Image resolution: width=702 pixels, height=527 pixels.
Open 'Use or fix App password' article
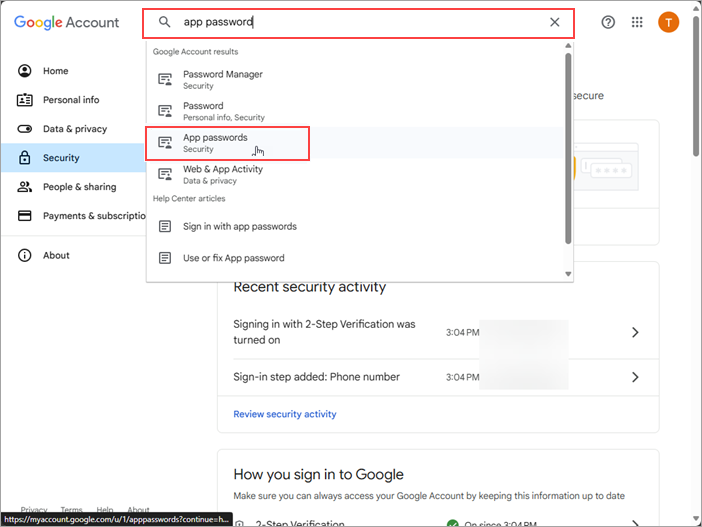coord(234,258)
